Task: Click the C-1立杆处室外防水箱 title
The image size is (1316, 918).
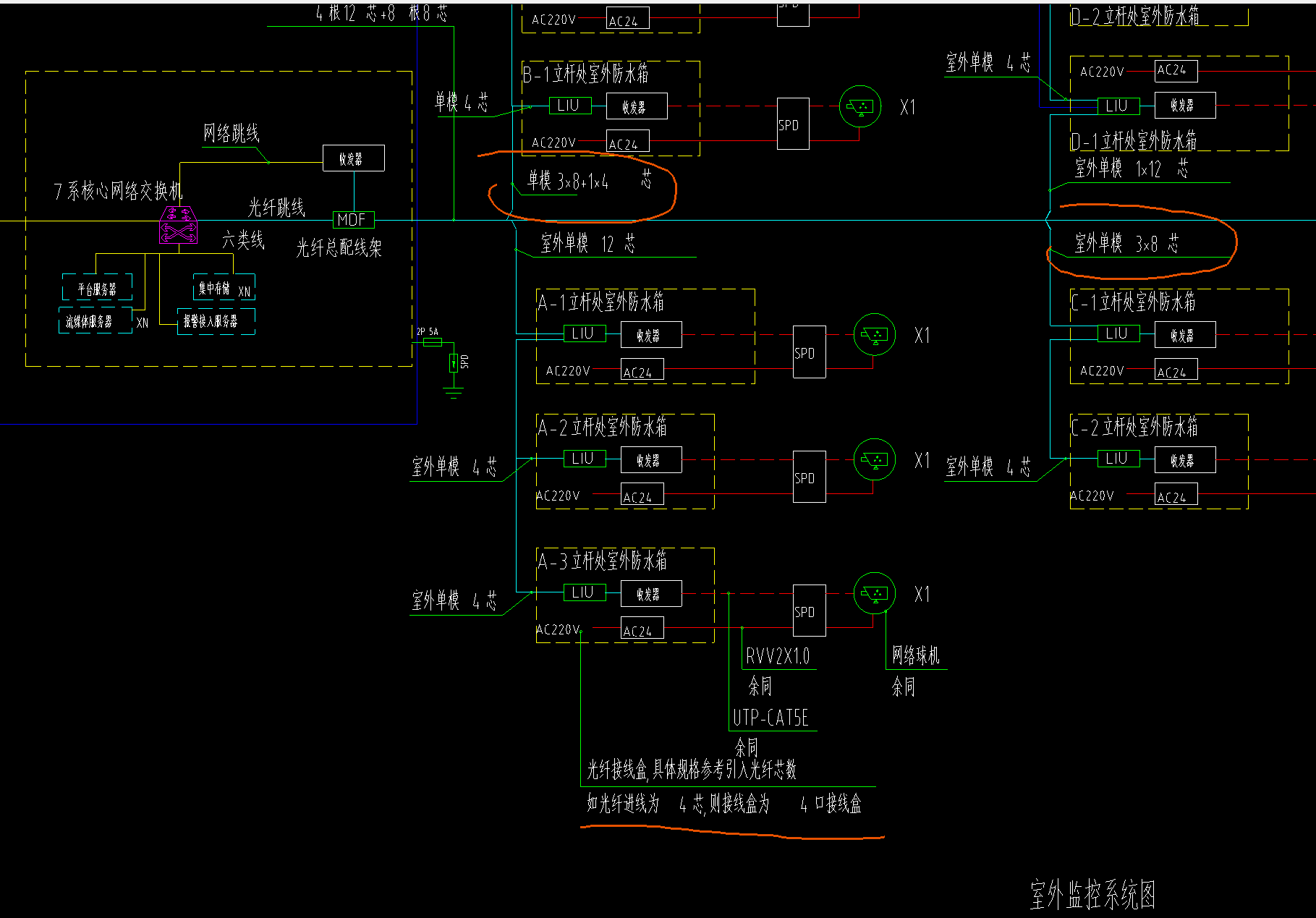Action: [x=1134, y=302]
